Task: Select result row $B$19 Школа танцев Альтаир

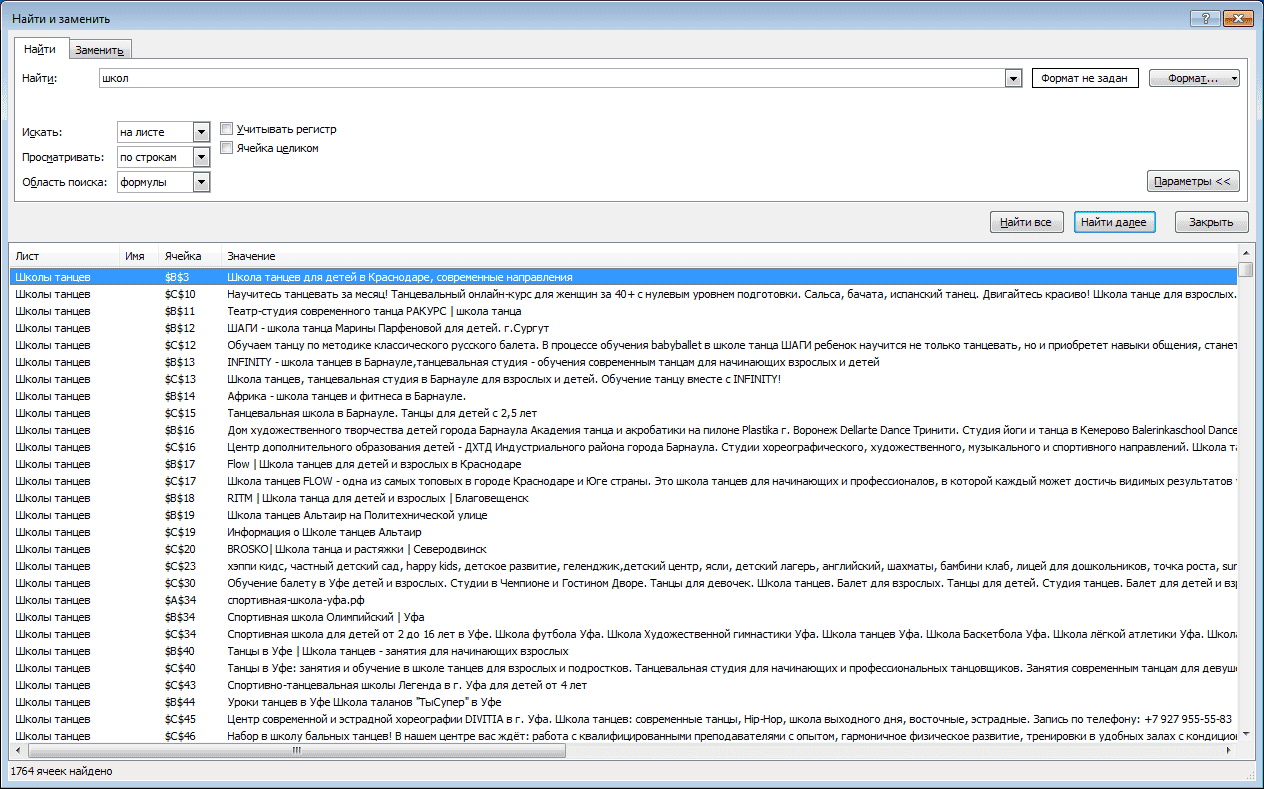Action: click(x=623, y=515)
